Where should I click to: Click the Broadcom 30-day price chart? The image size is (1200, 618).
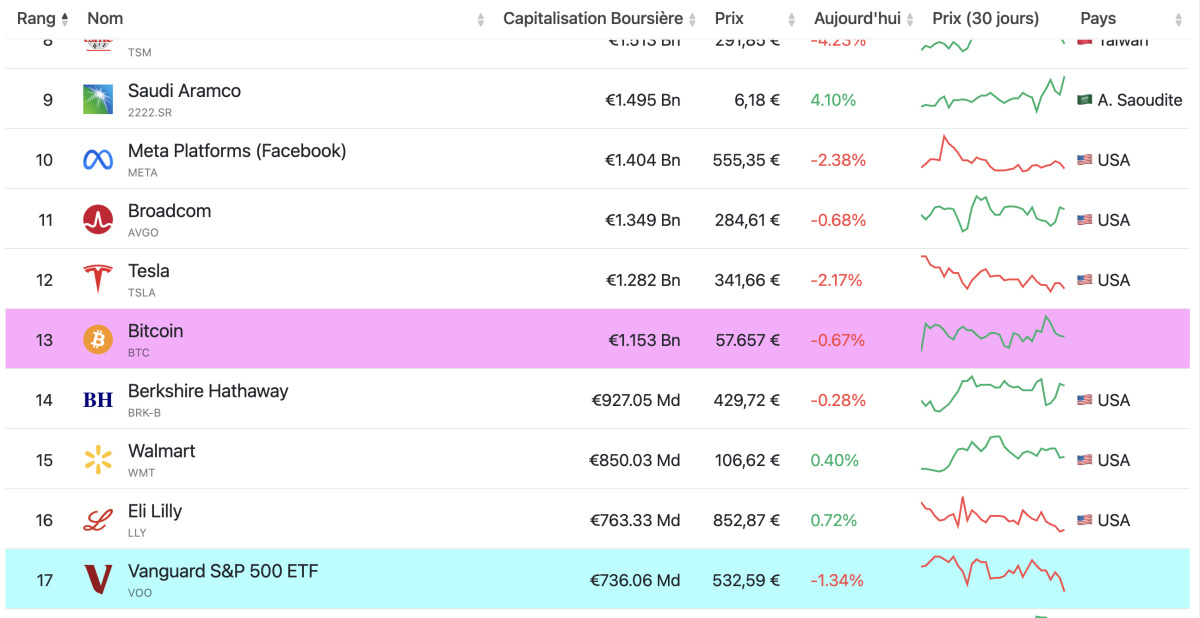993,214
